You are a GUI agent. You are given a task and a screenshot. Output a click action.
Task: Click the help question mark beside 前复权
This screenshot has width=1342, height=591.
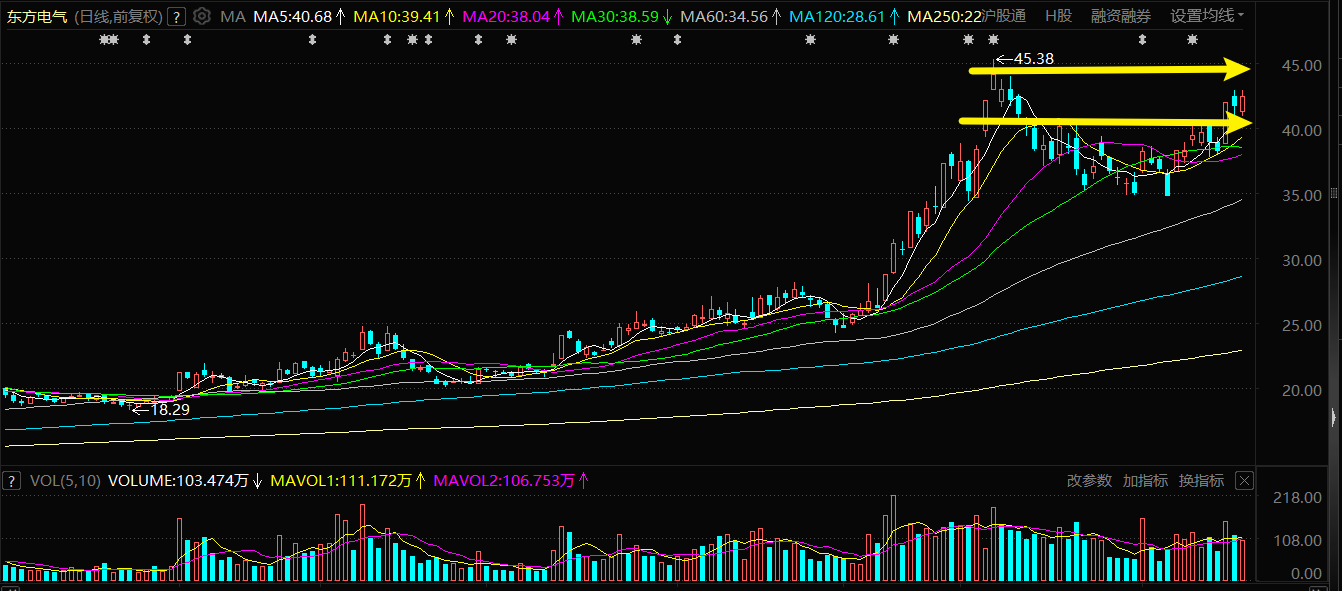pos(176,16)
